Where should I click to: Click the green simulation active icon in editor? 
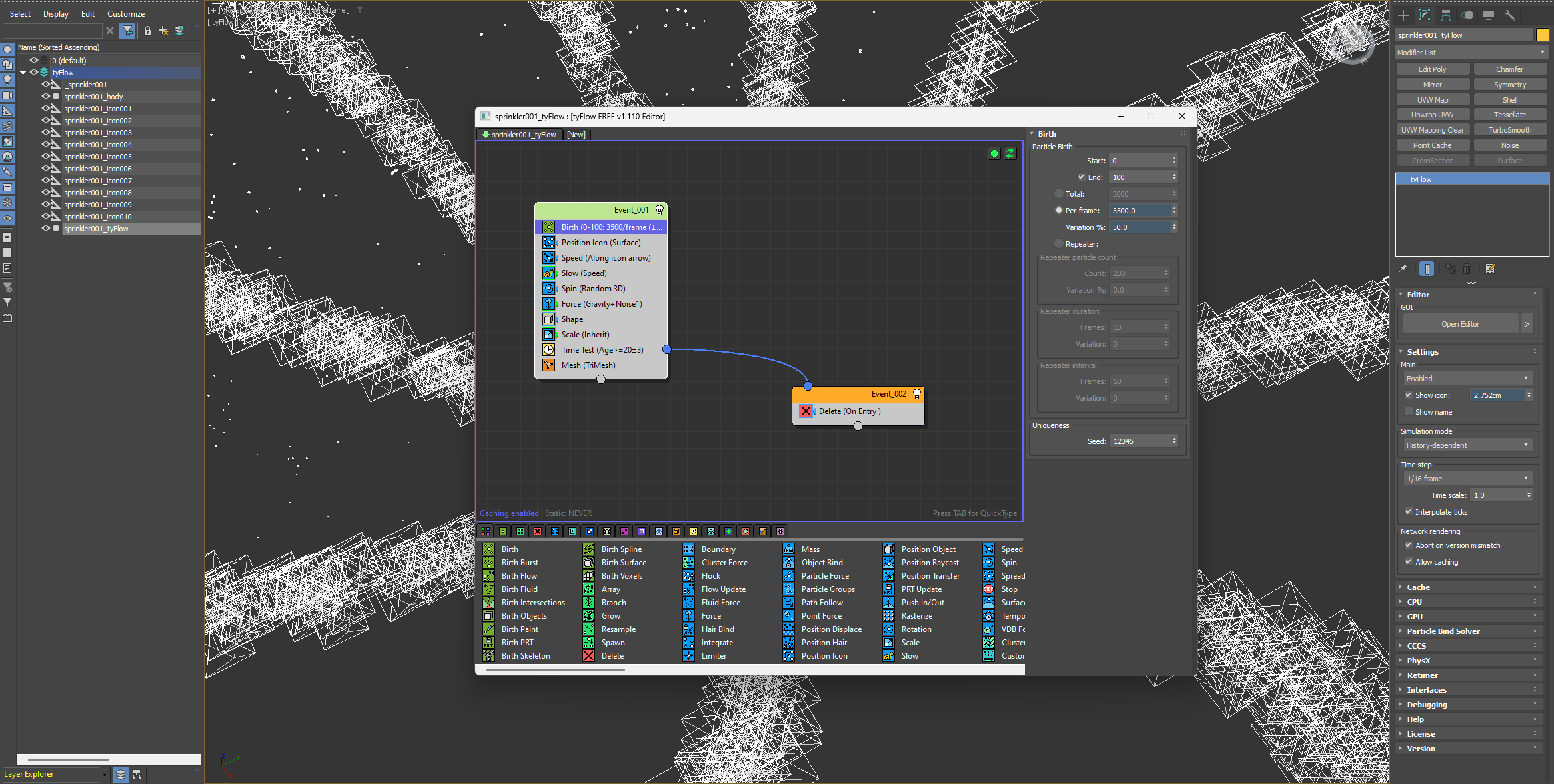coord(994,153)
